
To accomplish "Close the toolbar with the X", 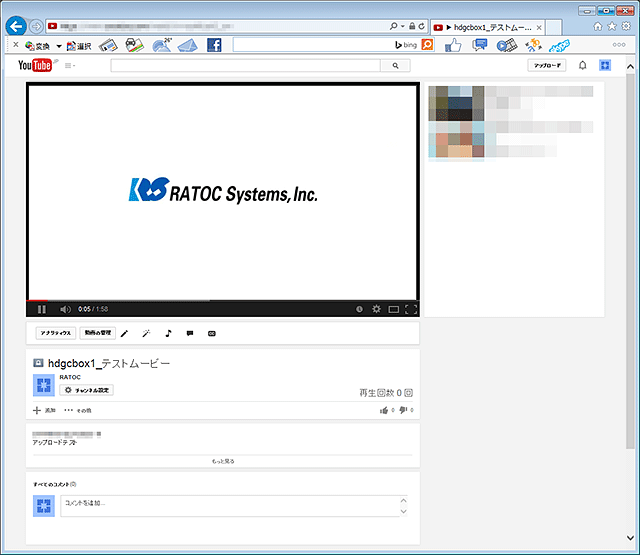I will point(16,44).
